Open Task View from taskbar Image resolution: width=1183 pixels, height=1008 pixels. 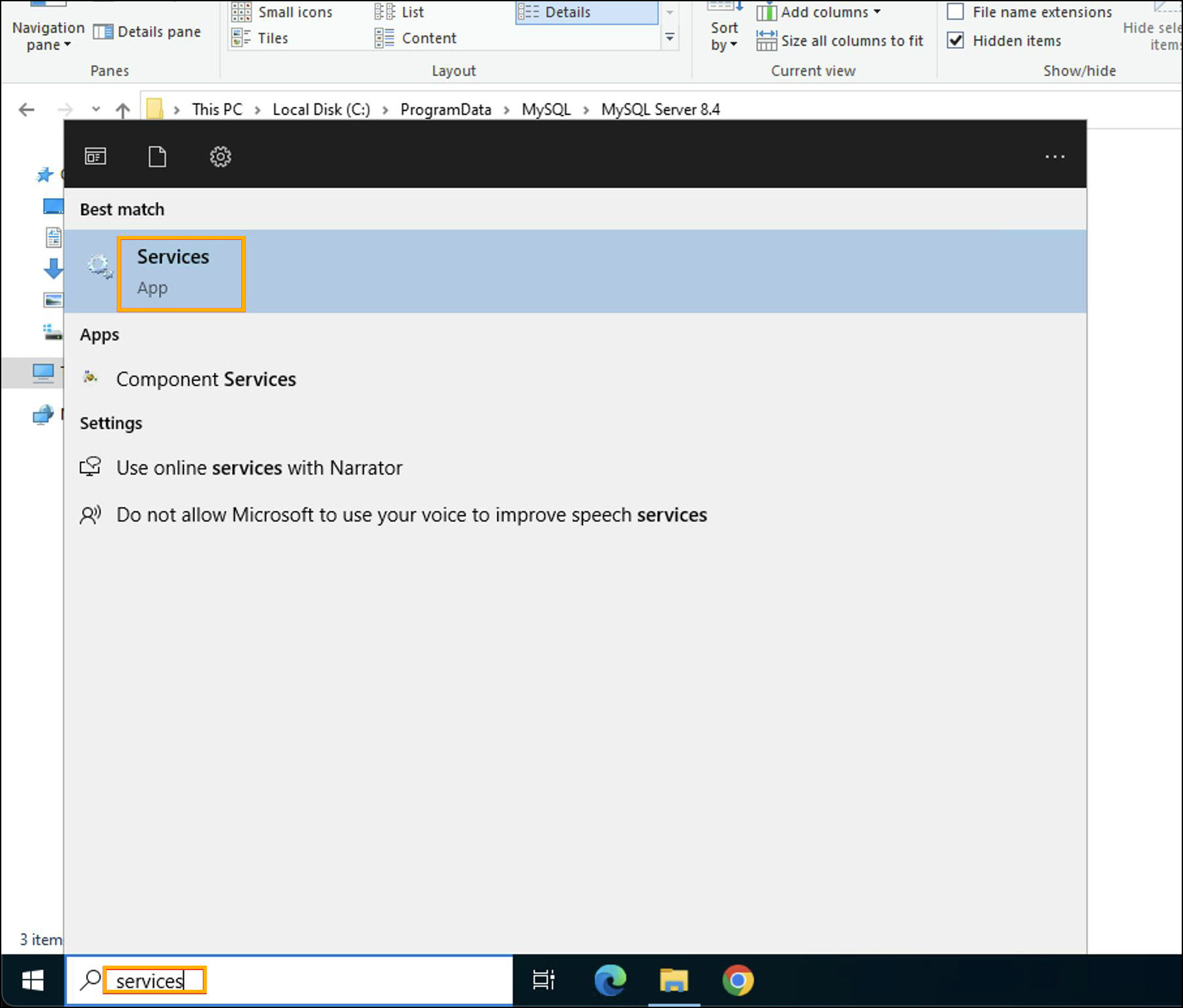click(x=543, y=981)
